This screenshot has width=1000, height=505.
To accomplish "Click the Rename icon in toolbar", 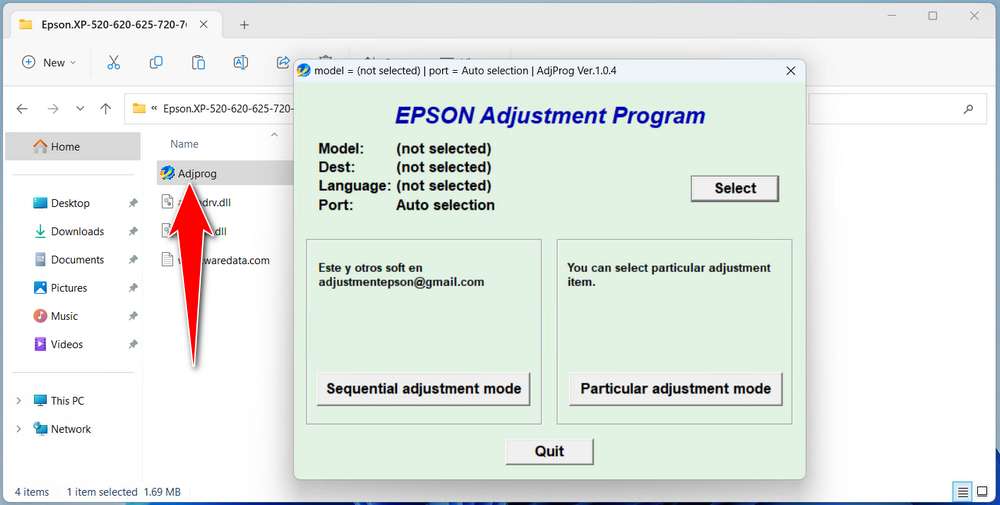I will point(240,62).
